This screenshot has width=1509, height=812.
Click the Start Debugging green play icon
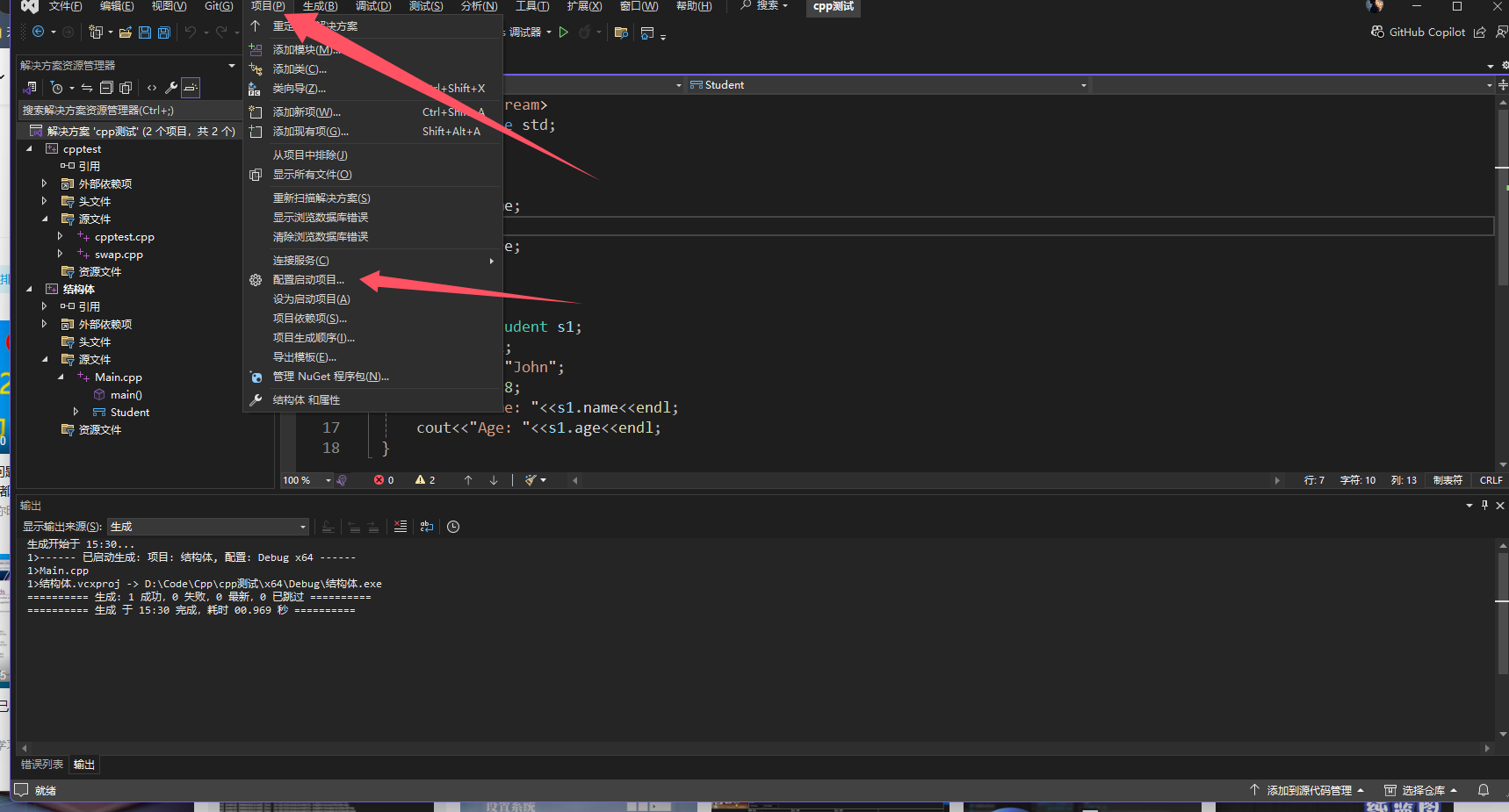point(564,32)
